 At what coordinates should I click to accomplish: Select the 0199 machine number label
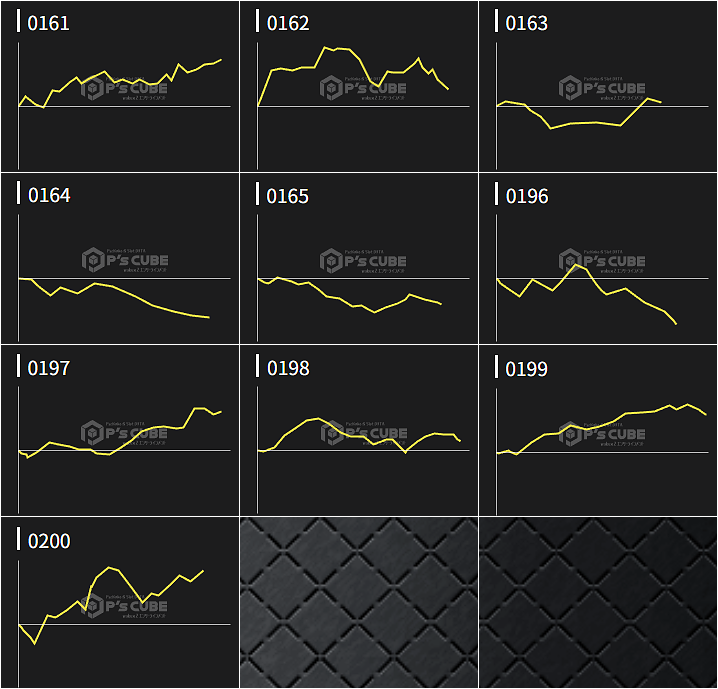(527, 369)
